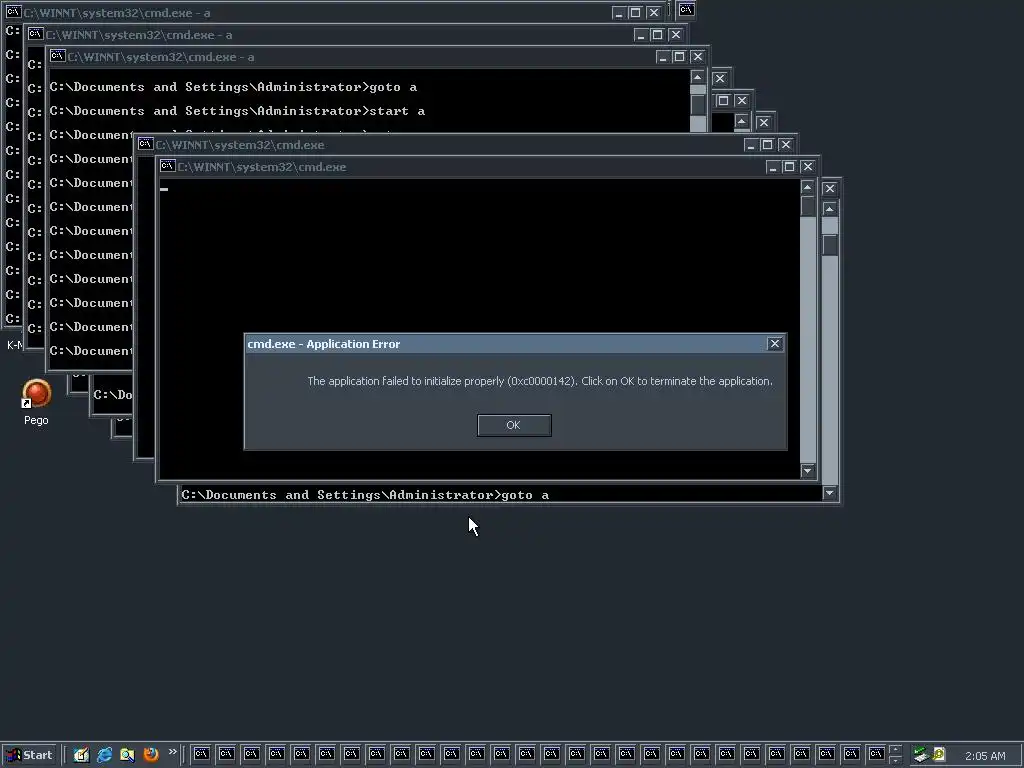
Task: Click the 2:05 AM taskbar clock
Action: click(985, 756)
